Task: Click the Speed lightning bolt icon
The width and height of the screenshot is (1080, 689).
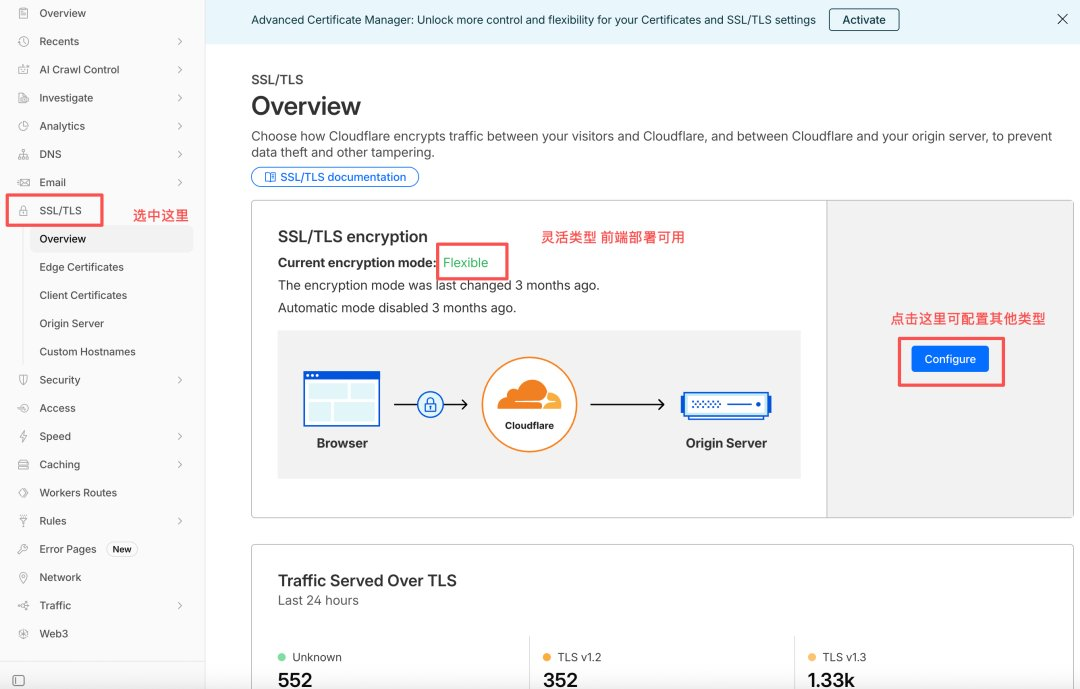Action: pos(23,436)
